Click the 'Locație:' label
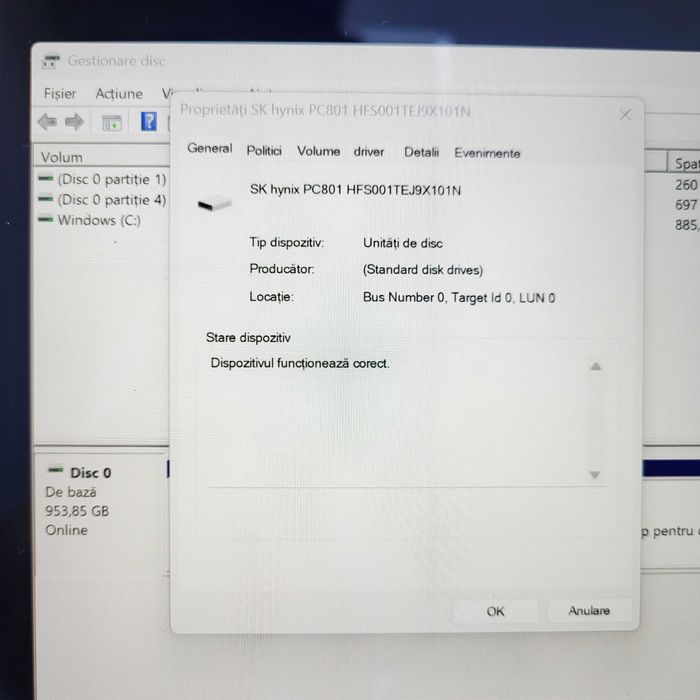This screenshot has width=700, height=700. (x=271, y=297)
